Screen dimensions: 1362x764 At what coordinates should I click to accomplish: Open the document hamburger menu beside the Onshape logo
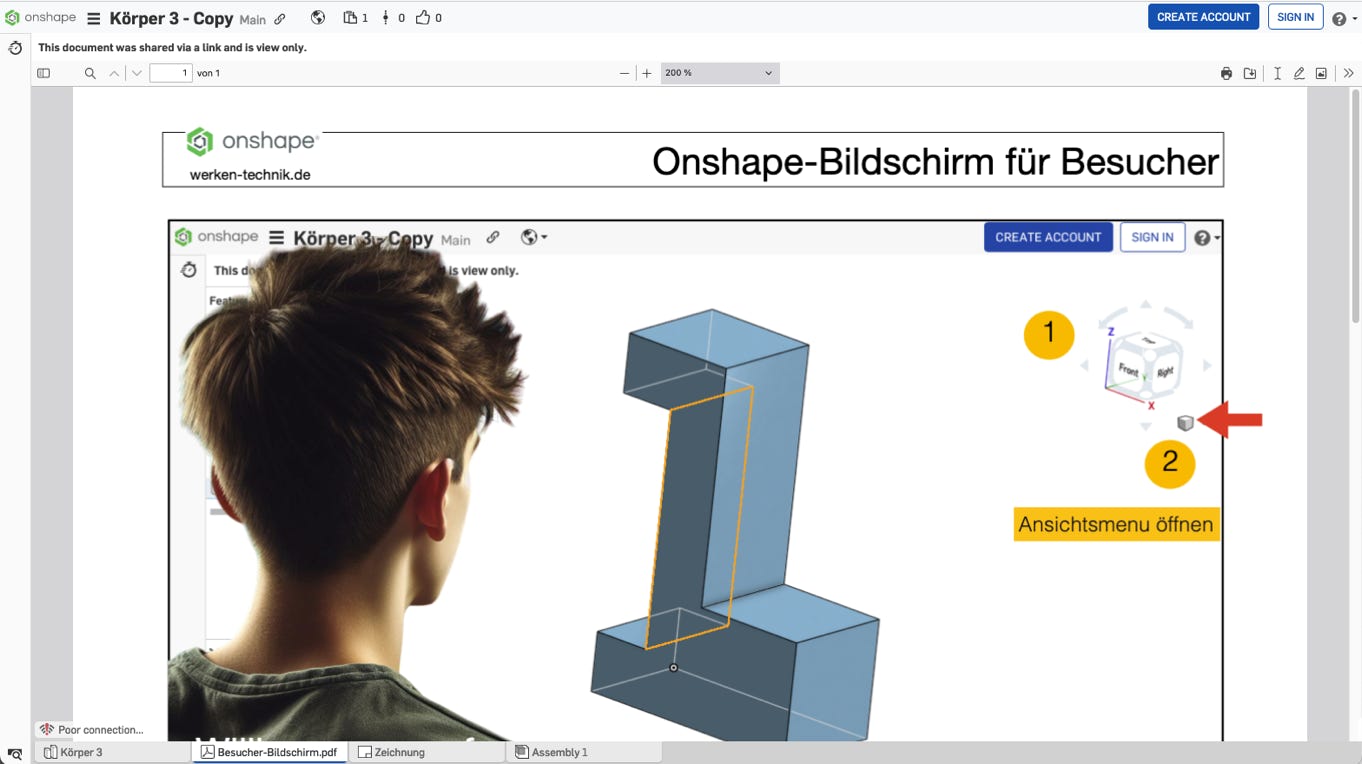coord(93,18)
